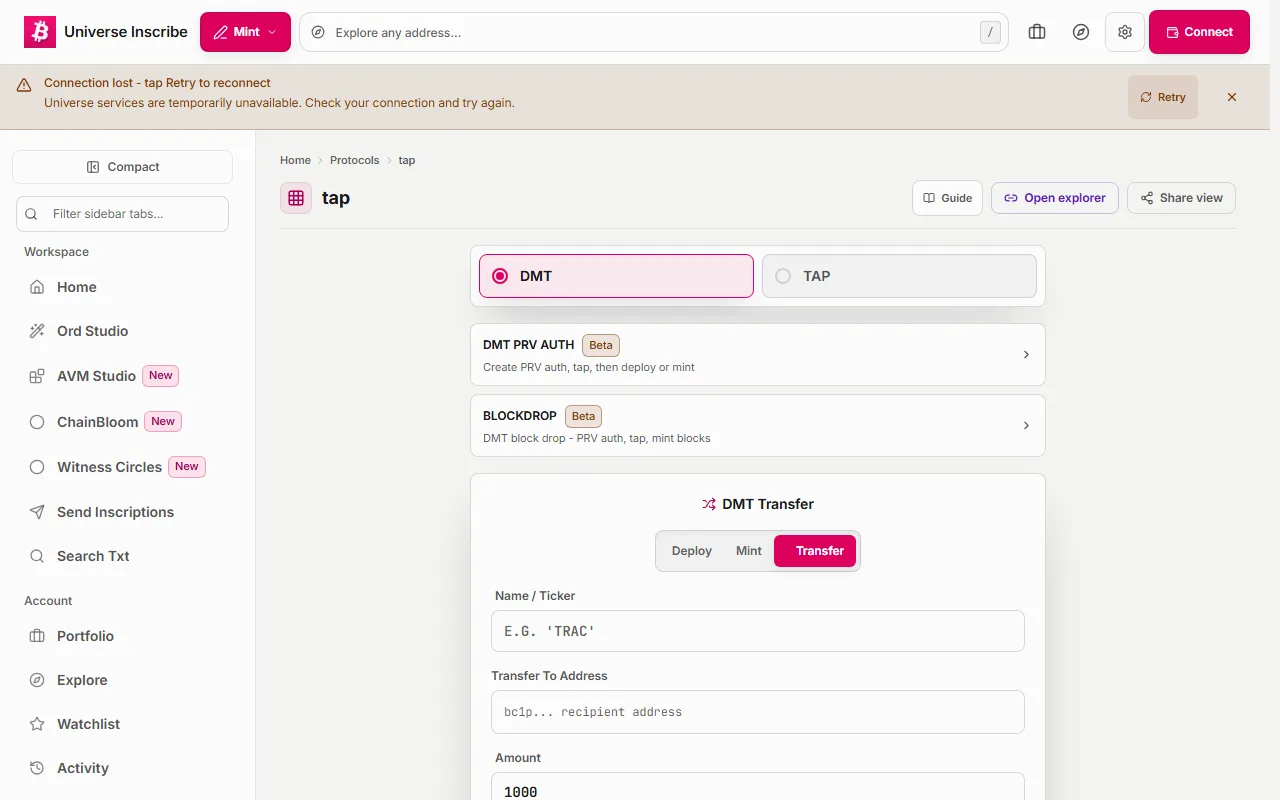
Task: Click the DMT Transfer shuffle icon
Action: pyautogui.click(x=709, y=504)
